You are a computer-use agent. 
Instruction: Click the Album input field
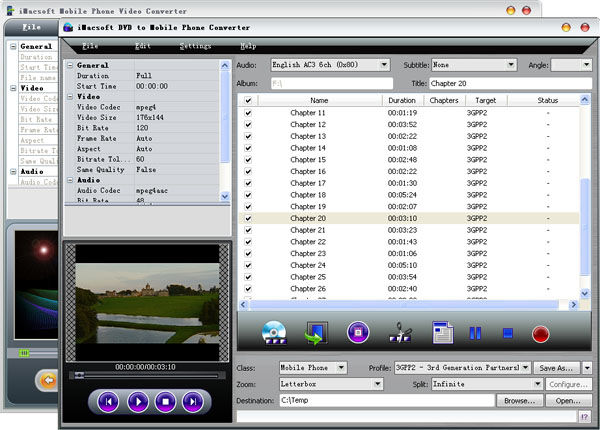tap(332, 83)
